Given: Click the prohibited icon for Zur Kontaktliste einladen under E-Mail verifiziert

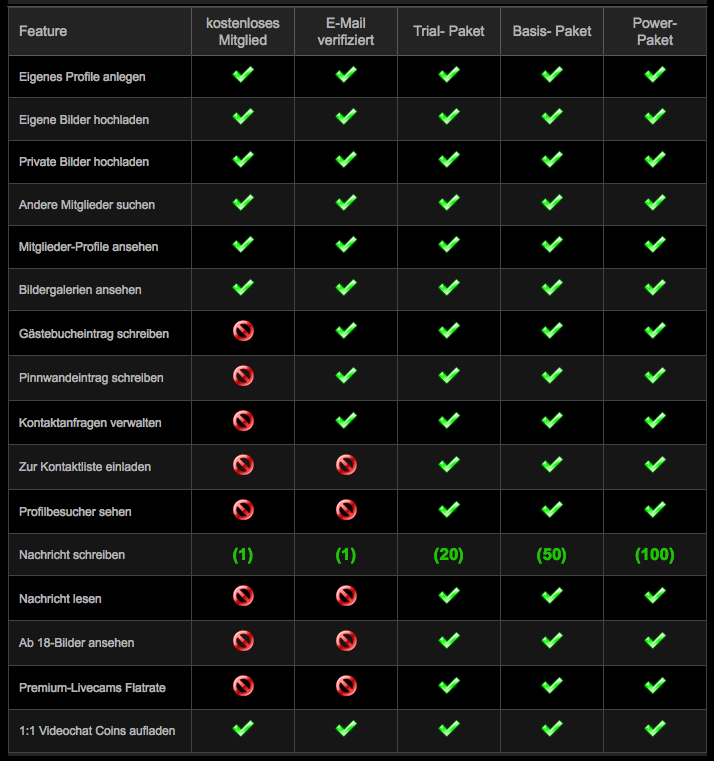Looking at the screenshot, I should pyautogui.click(x=346, y=465).
